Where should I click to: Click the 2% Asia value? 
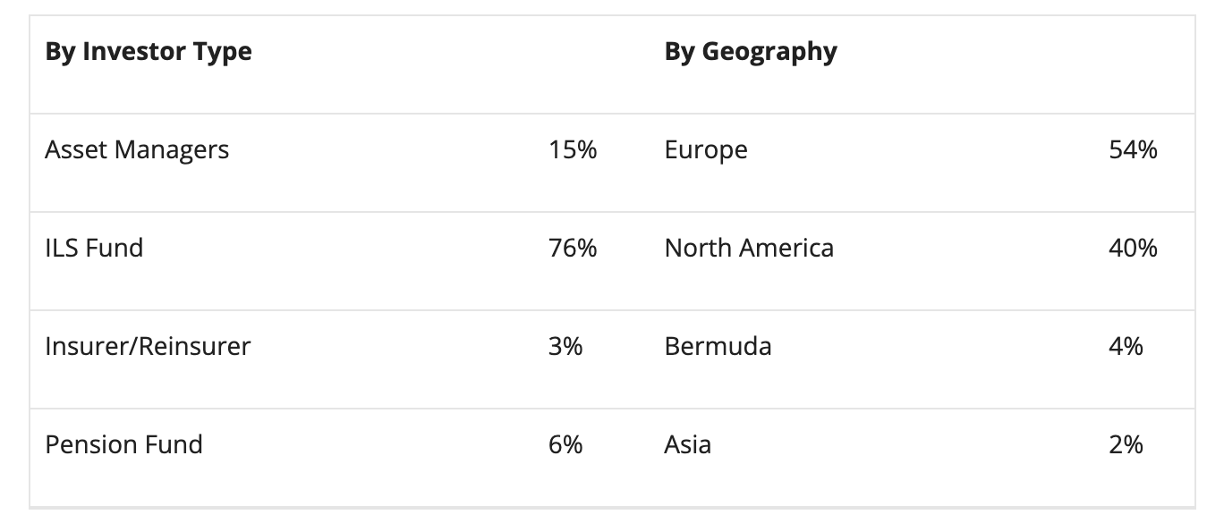(x=1126, y=444)
